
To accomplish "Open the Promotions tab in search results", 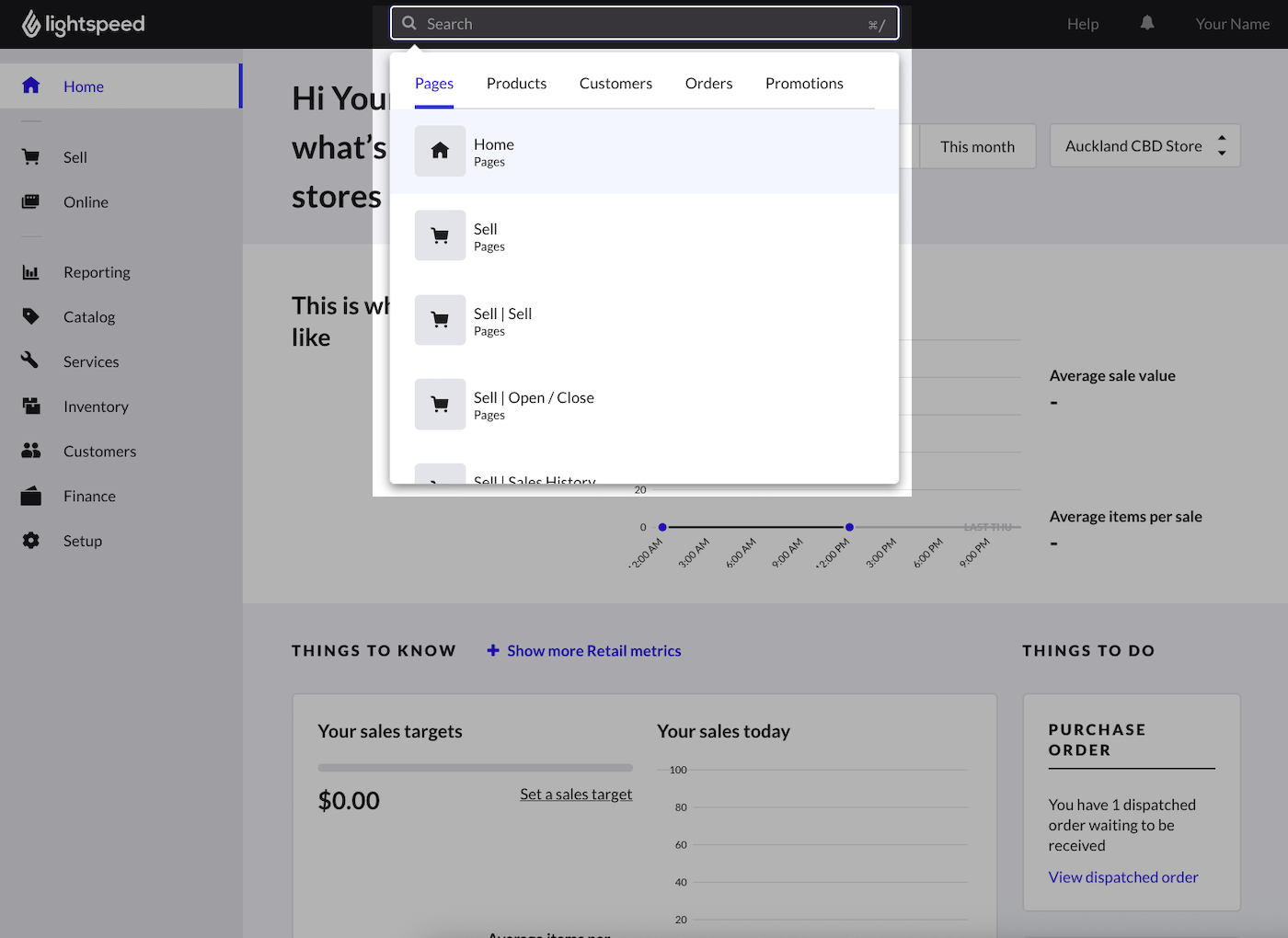I will click(x=804, y=83).
